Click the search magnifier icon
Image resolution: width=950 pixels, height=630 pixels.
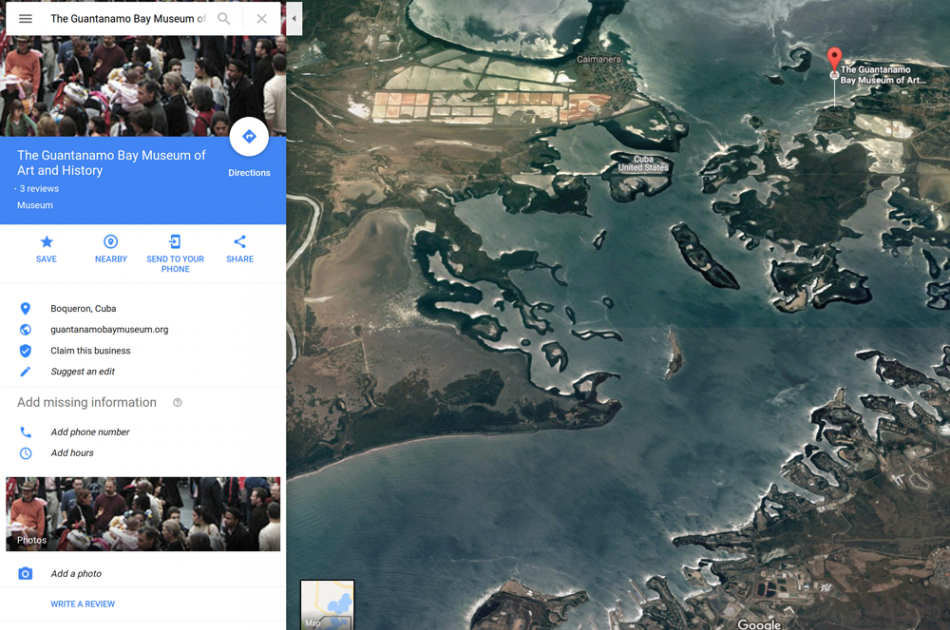(224, 19)
